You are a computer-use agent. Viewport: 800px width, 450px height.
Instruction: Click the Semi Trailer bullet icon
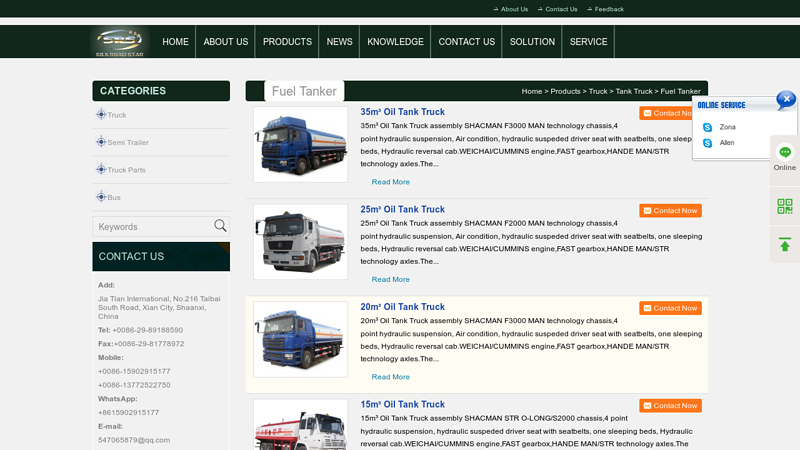coord(101,142)
